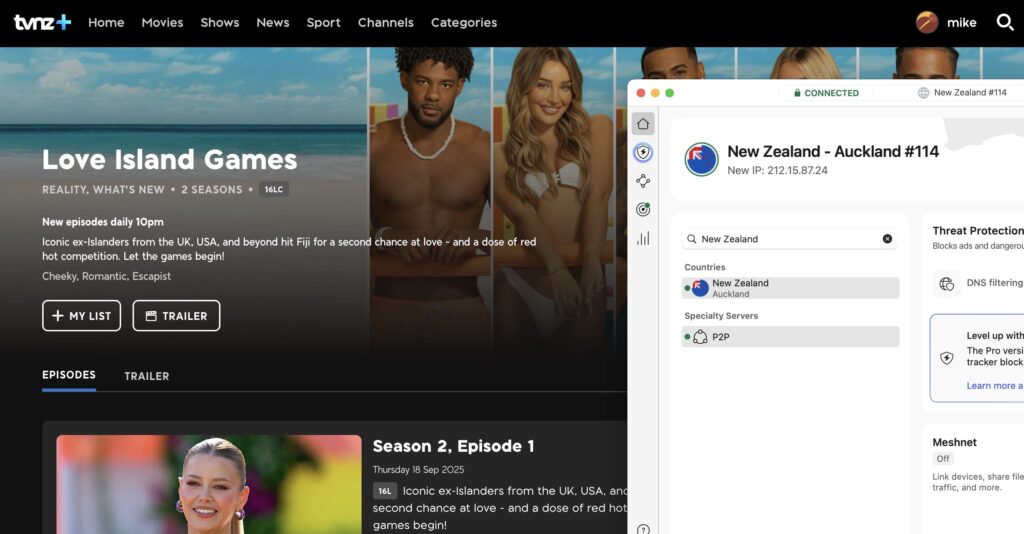
Task: Go to the VPN home icon in sidebar
Action: [x=643, y=123]
